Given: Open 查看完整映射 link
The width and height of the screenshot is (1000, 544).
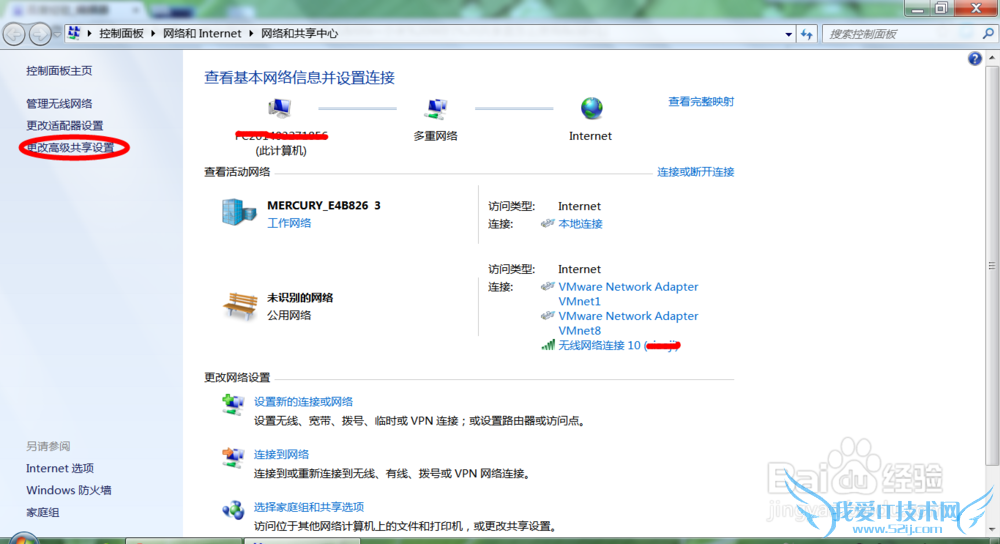Looking at the screenshot, I should tap(701, 101).
